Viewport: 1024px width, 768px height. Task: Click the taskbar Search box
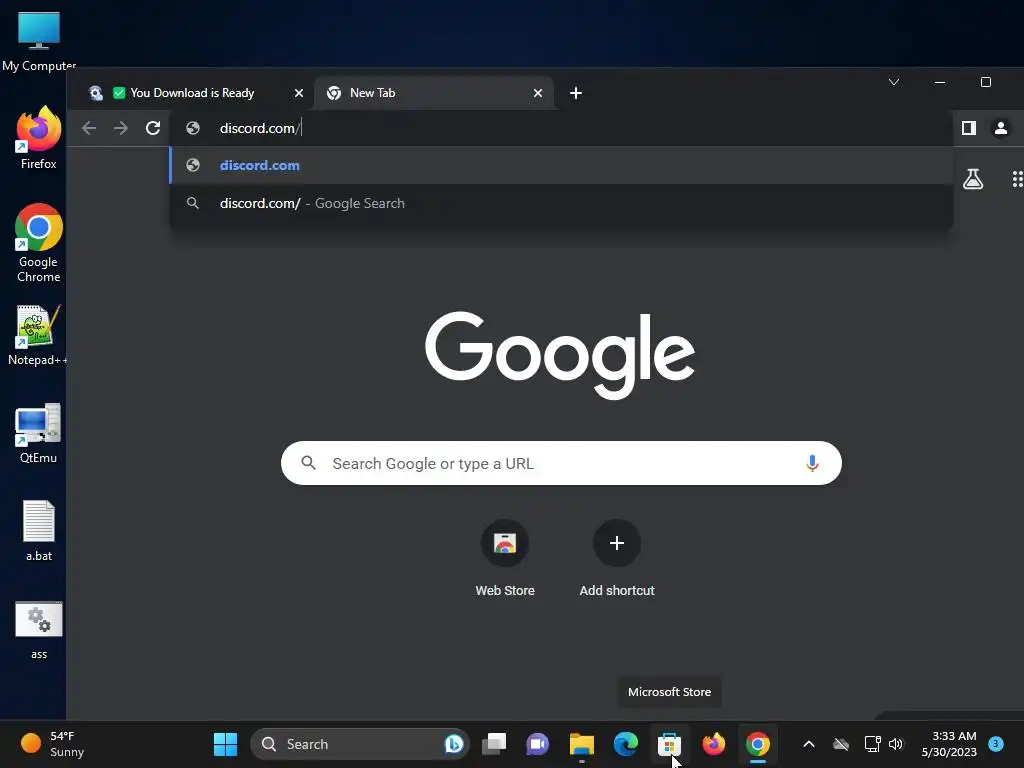[x=359, y=744]
